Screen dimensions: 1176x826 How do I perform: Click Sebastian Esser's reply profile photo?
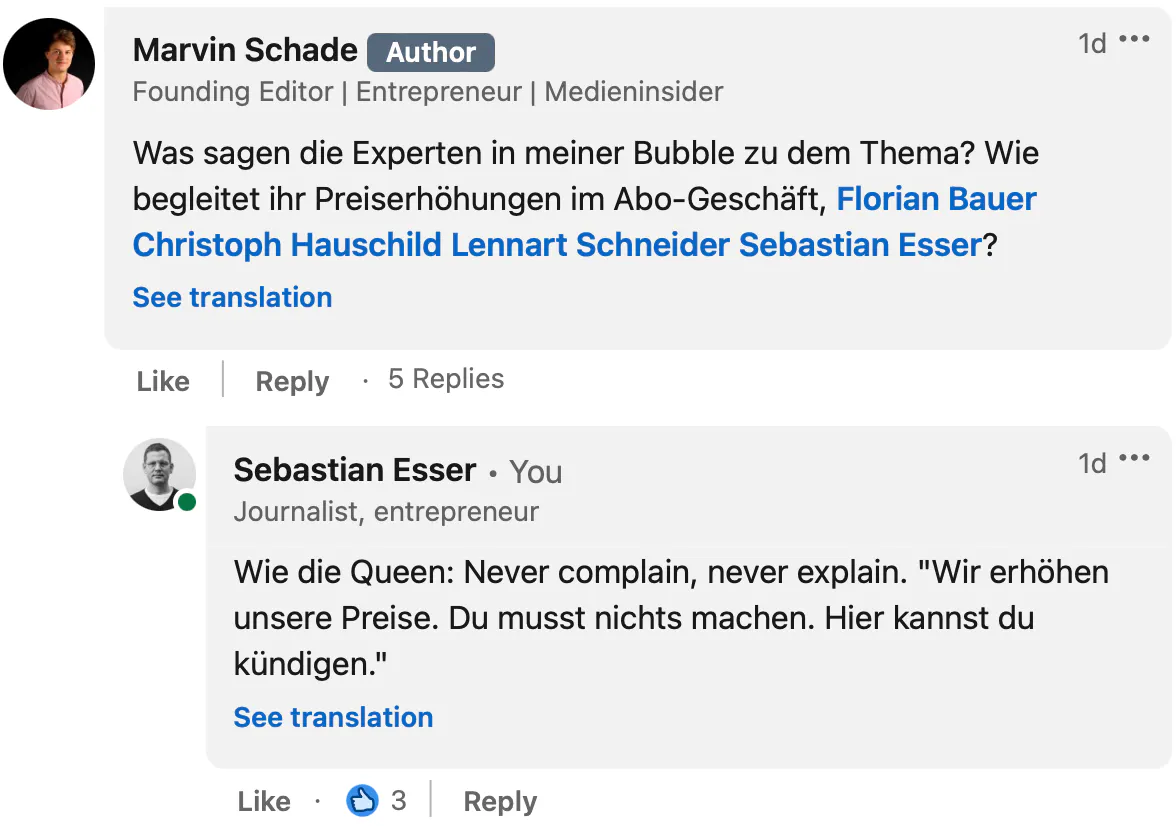click(159, 474)
